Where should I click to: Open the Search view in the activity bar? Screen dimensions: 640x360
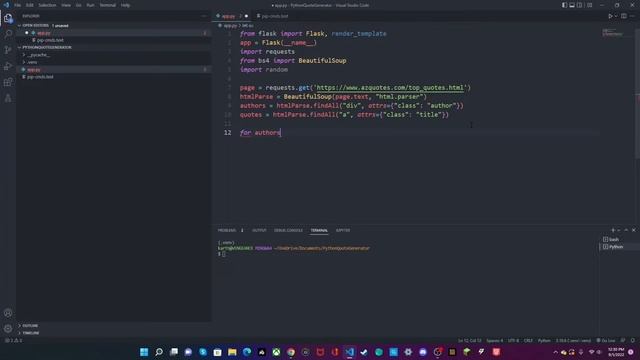8,34
